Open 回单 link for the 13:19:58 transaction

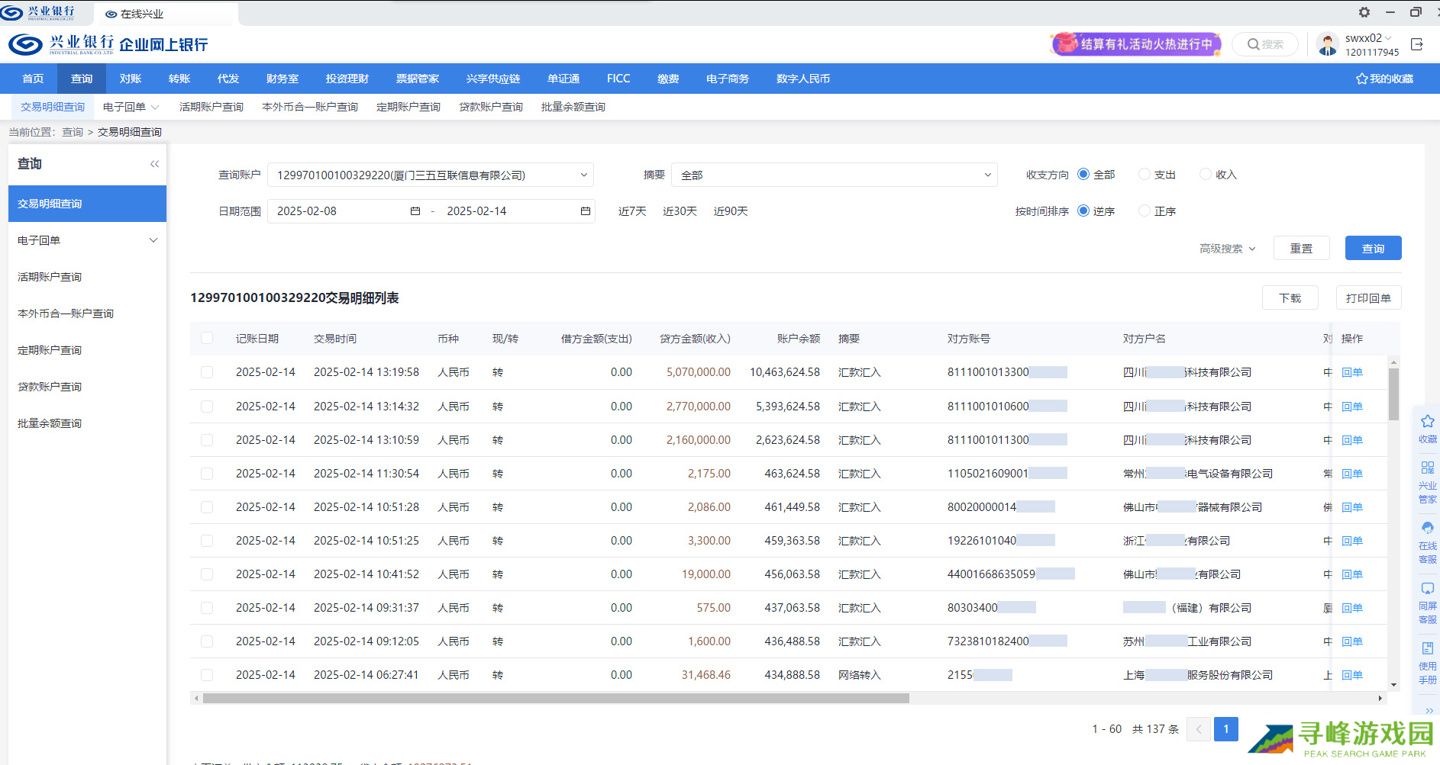coord(1352,372)
